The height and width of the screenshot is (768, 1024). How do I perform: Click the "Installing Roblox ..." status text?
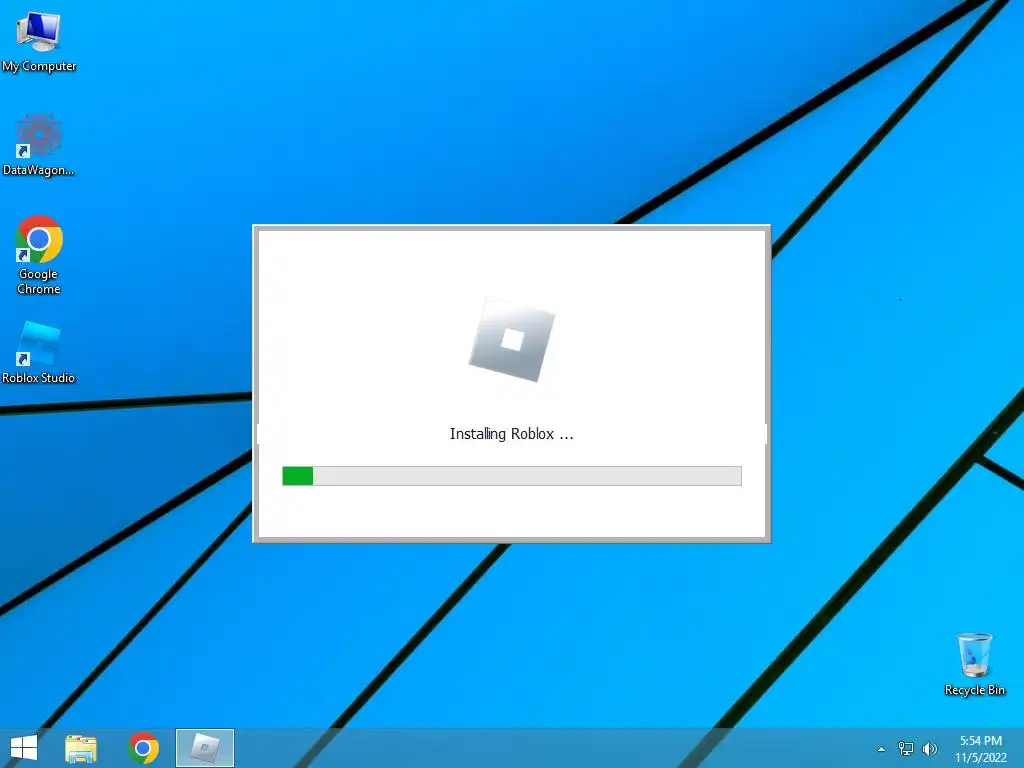tap(511, 434)
